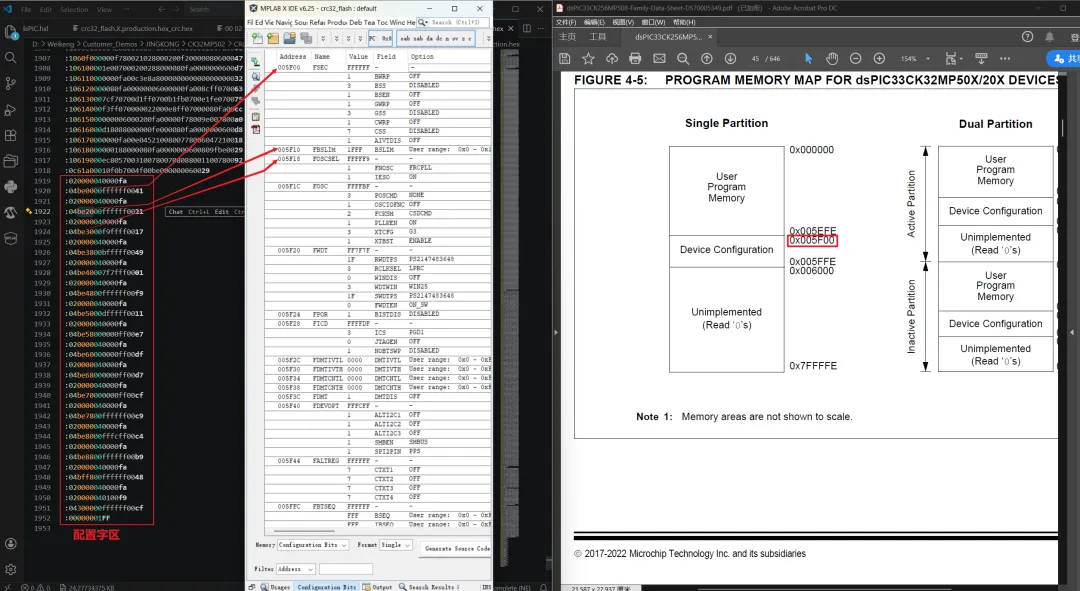Open the VS Code Manage gear icon
The image size is (1080, 591).
click(10, 570)
